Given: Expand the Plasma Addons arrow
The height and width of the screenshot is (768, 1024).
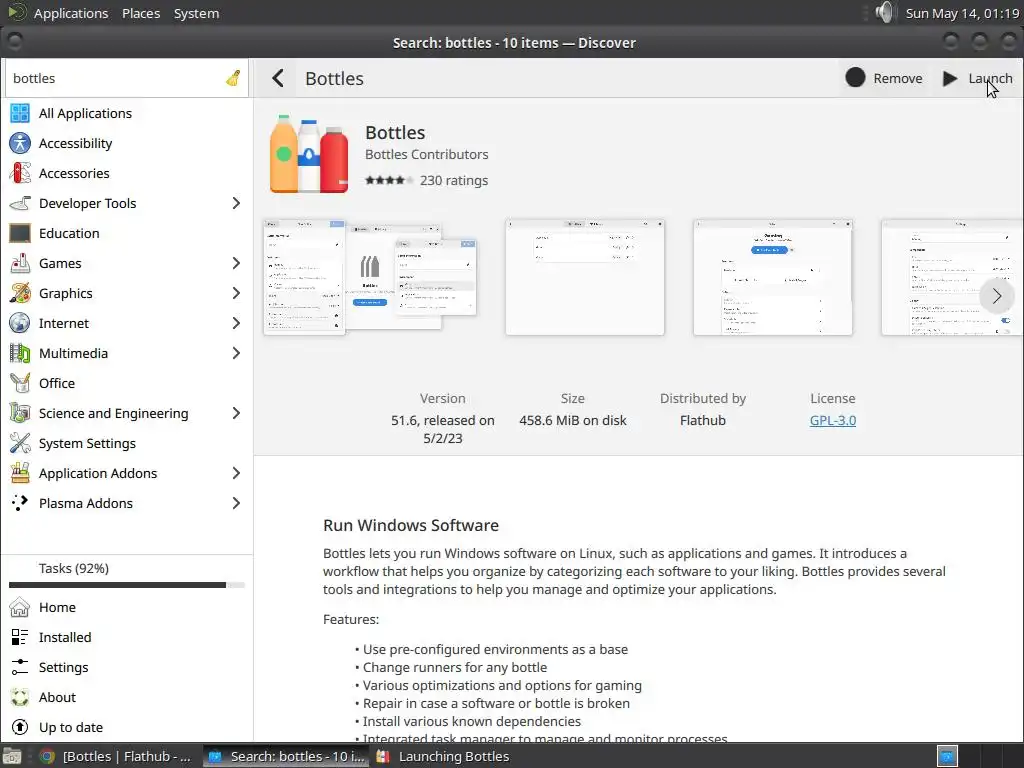Looking at the screenshot, I should point(236,504).
